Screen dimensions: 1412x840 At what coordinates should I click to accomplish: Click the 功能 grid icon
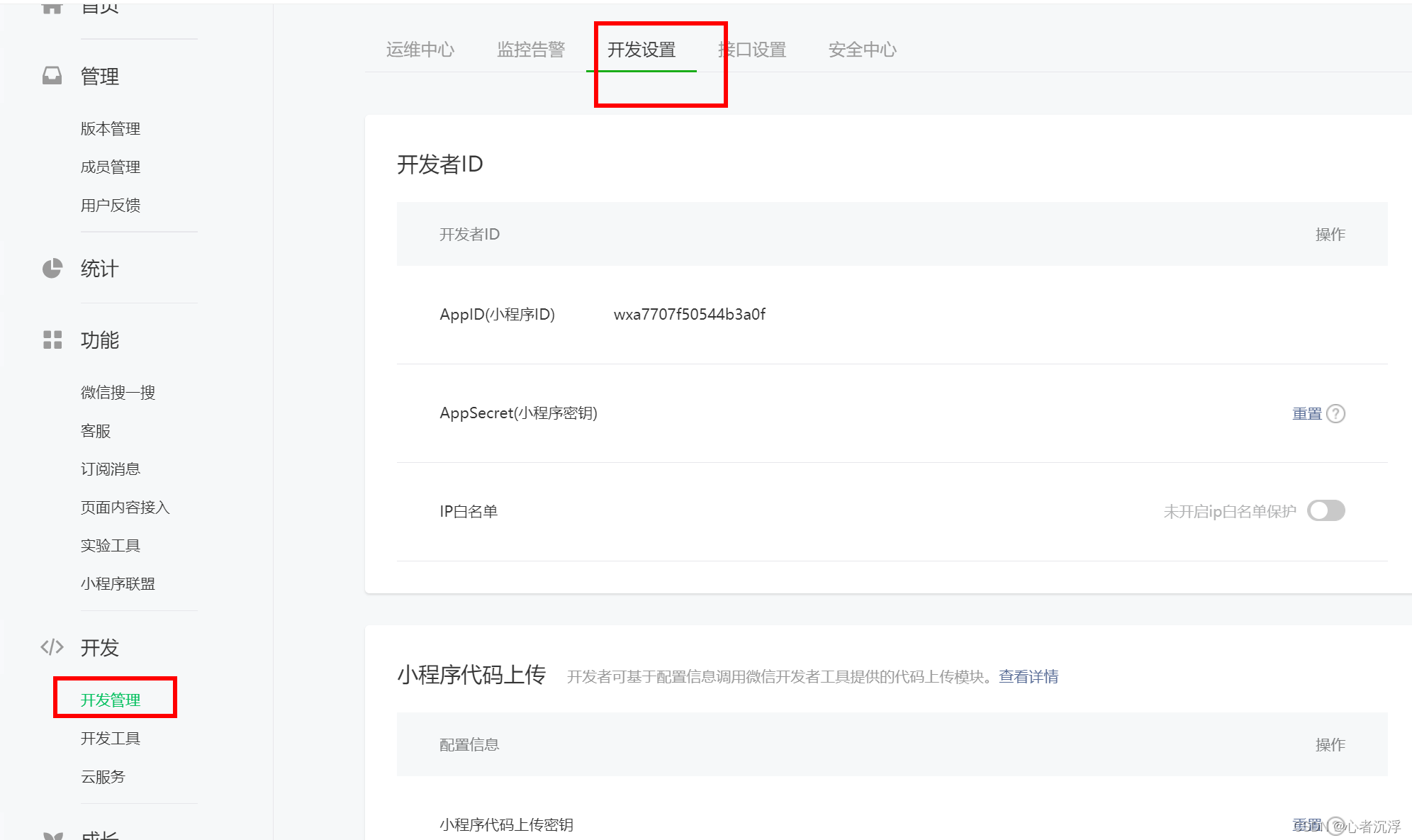pos(52,340)
